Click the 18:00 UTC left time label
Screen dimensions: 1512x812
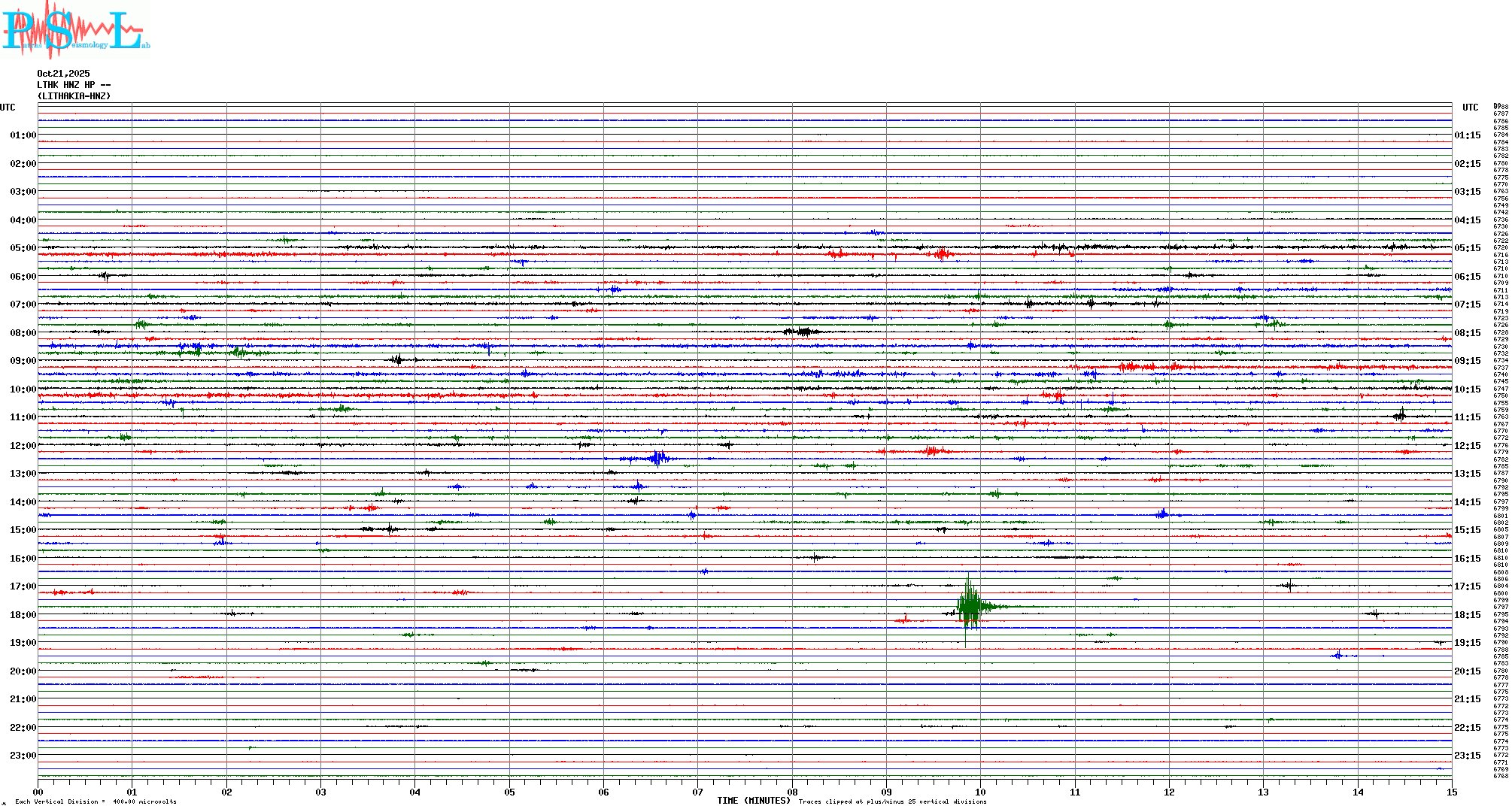[x=23, y=615]
